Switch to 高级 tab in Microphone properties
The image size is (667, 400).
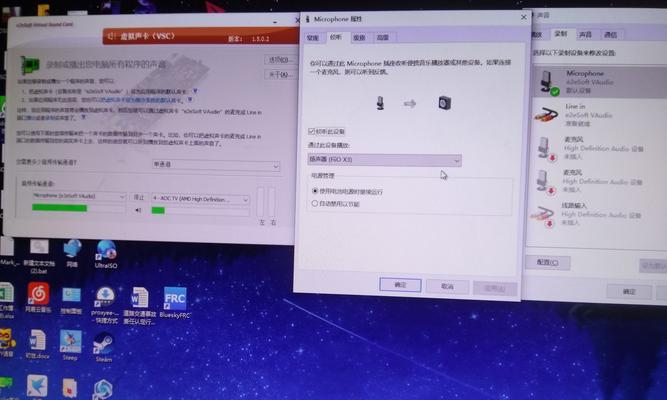383,37
